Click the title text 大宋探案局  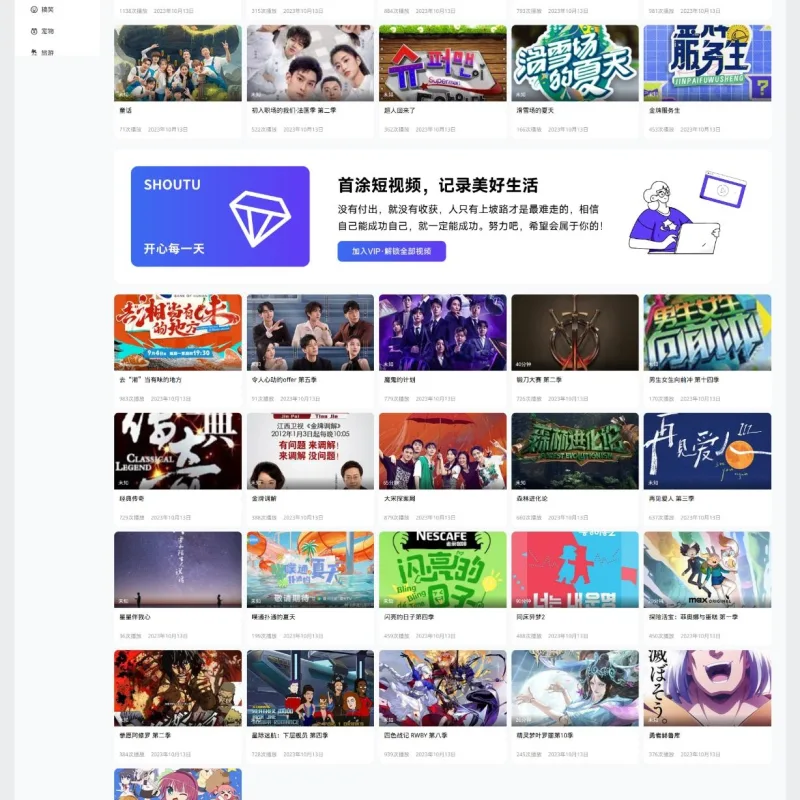point(399,498)
